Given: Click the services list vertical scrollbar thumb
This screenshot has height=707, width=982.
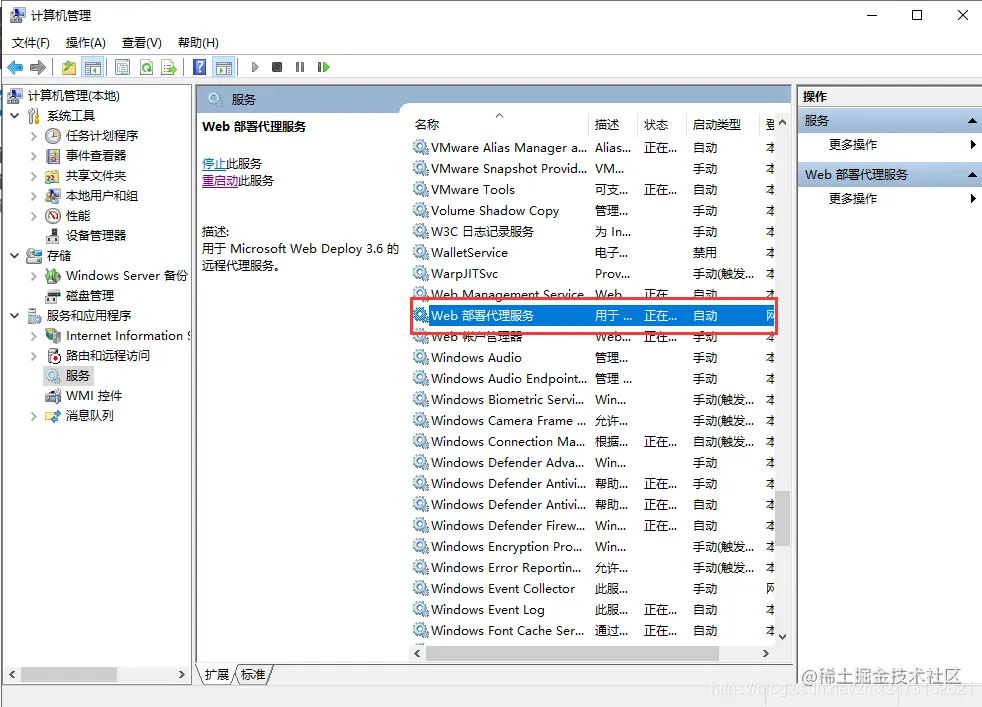Looking at the screenshot, I should pos(782,519).
